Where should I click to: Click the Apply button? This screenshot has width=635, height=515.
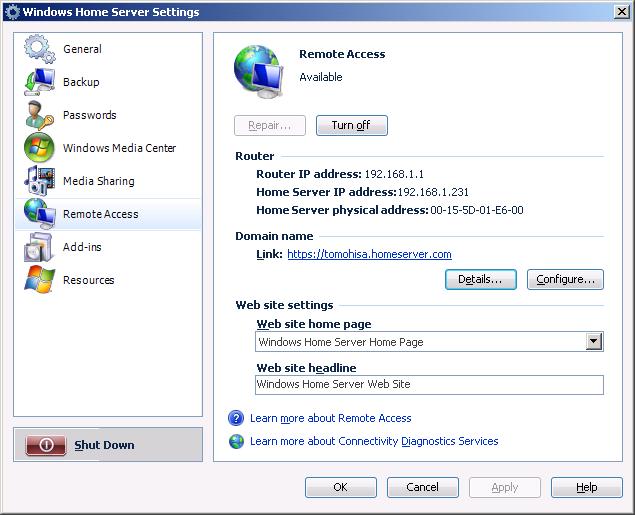(505, 487)
